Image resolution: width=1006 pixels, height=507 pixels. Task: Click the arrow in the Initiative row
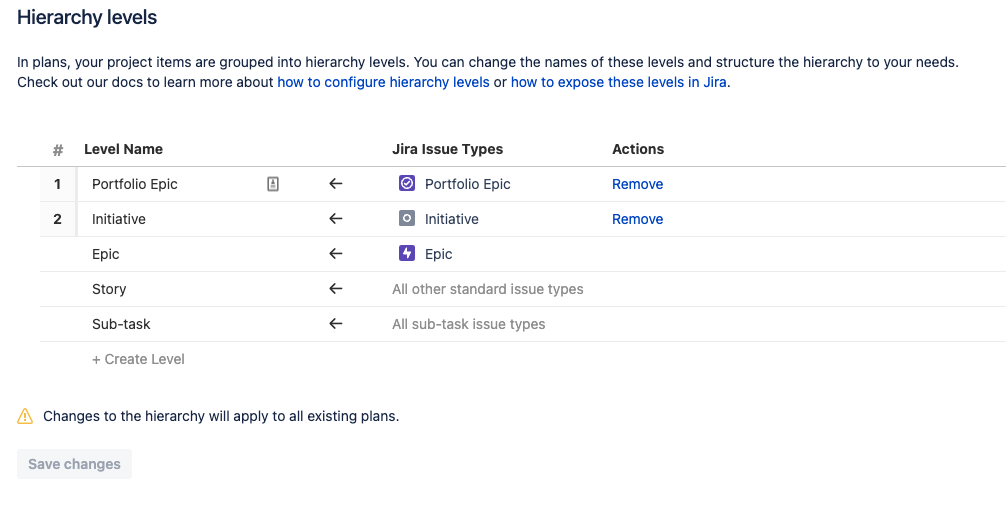point(336,219)
